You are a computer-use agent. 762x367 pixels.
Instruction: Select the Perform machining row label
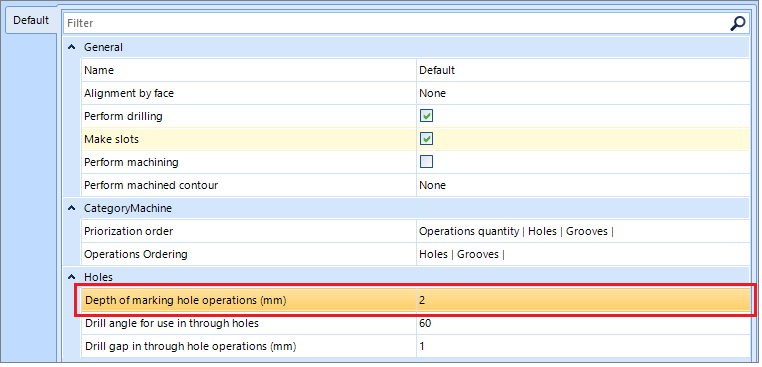(131, 162)
